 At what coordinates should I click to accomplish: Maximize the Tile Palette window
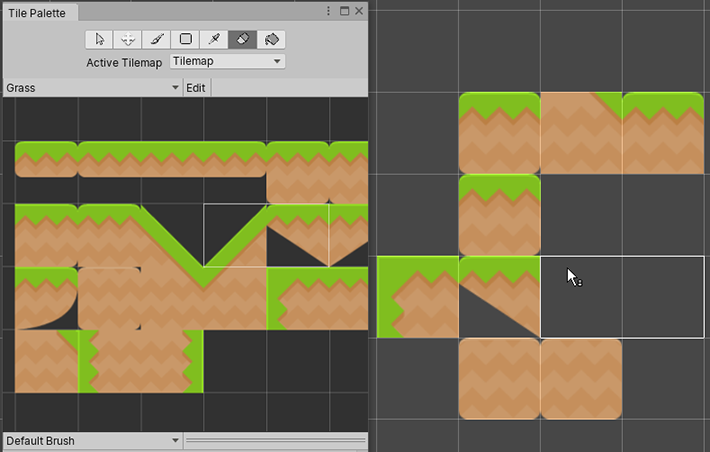(344, 10)
